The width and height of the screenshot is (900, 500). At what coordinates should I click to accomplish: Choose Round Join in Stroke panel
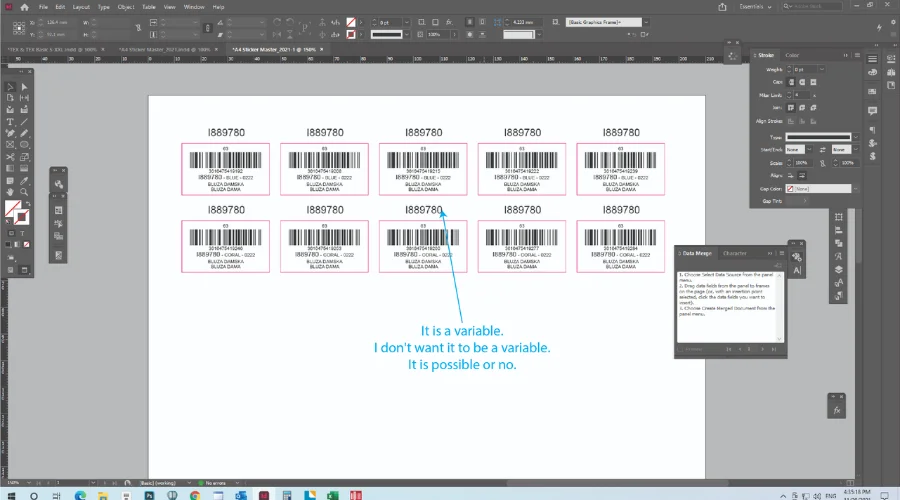[802, 107]
